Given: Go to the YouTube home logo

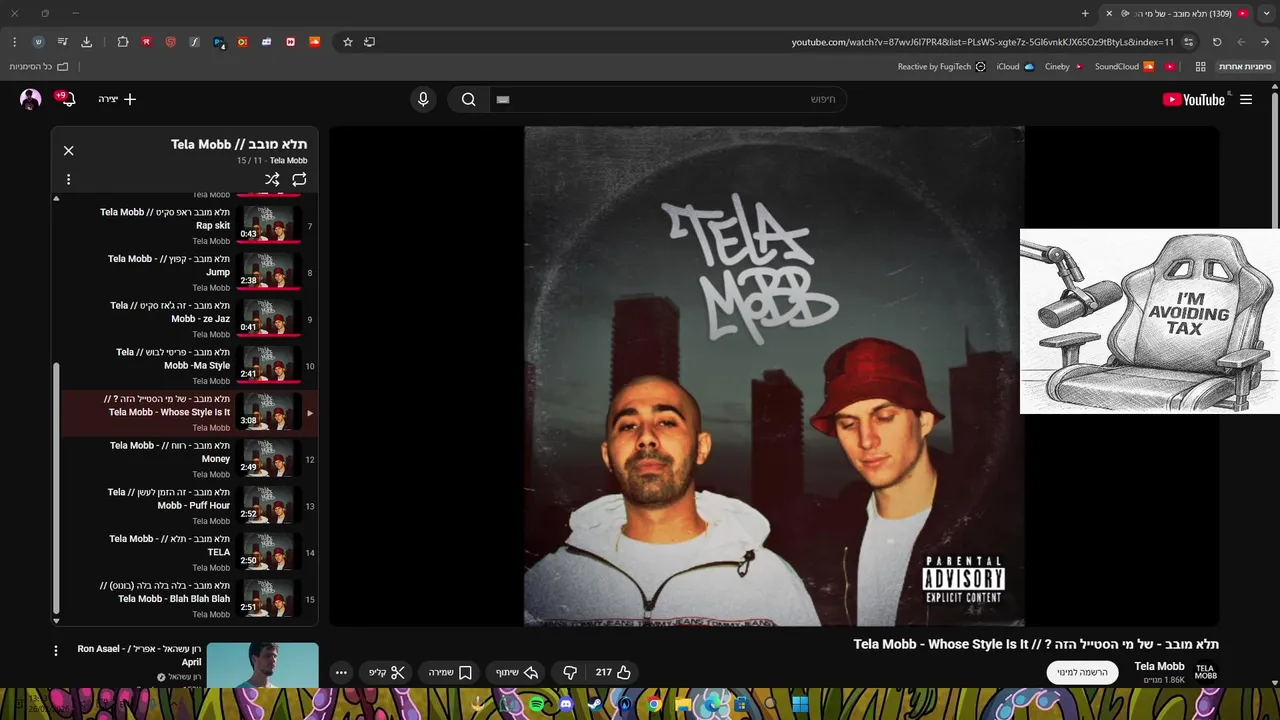Looking at the screenshot, I should (x=1194, y=99).
